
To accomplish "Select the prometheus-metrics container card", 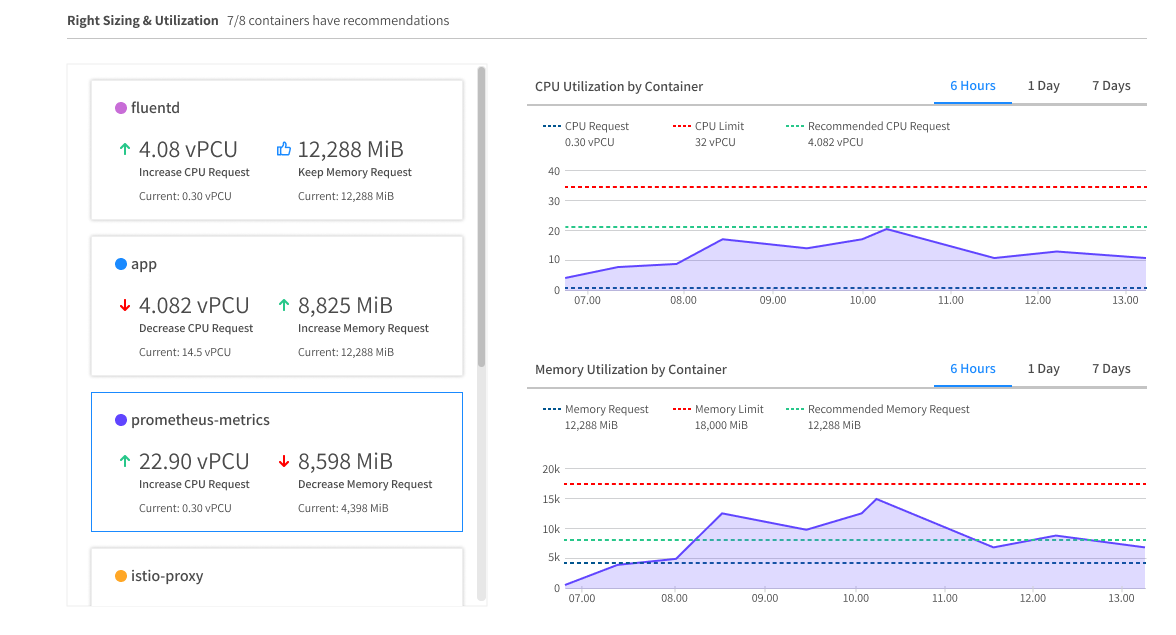I will (277, 462).
